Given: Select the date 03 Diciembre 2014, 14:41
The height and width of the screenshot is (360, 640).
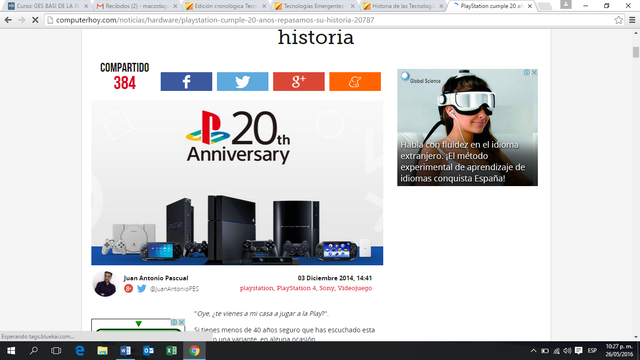Looking at the screenshot, I should (x=335, y=278).
